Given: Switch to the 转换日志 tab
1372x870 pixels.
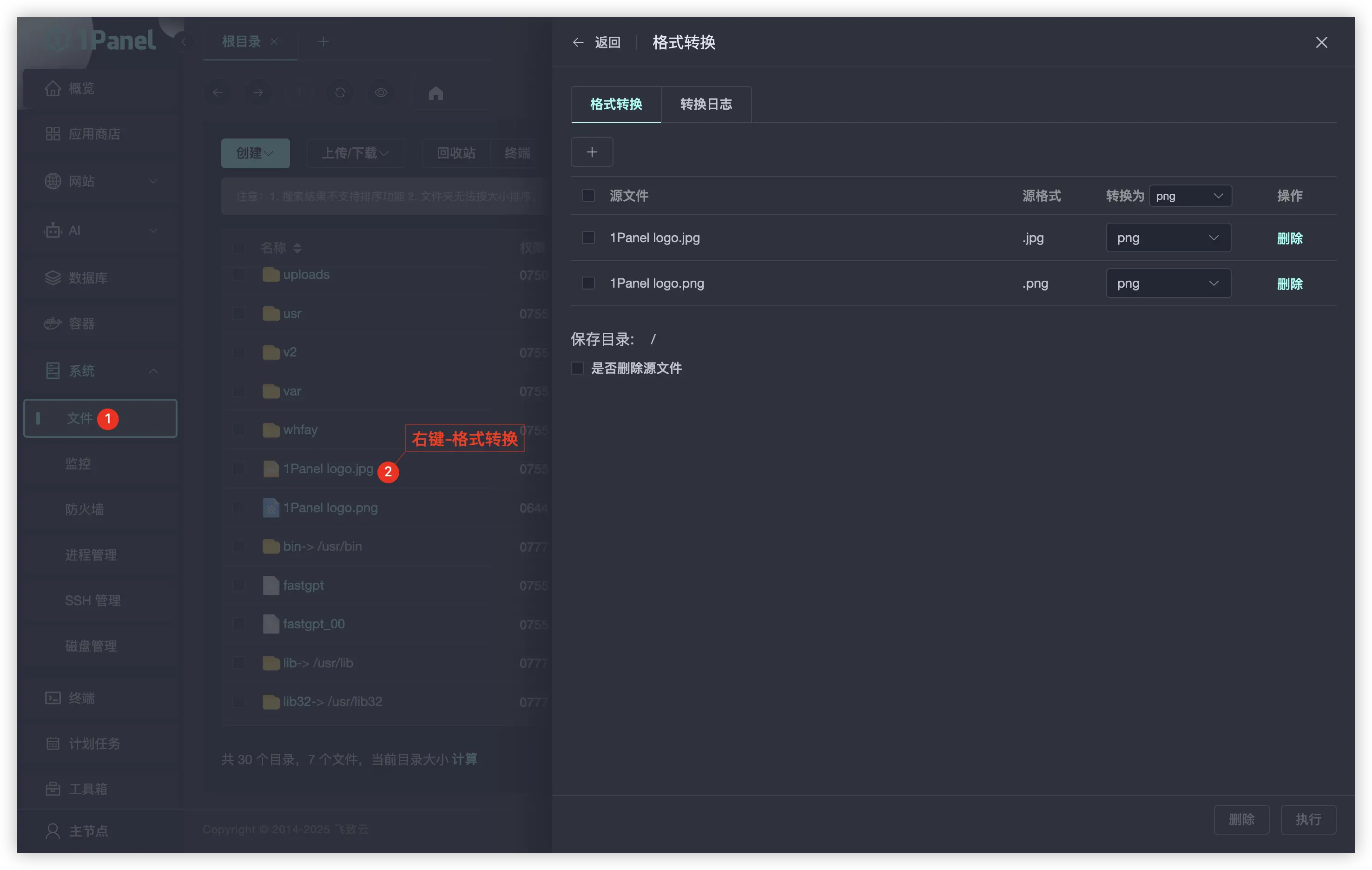Looking at the screenshot, I should [706, 104].
